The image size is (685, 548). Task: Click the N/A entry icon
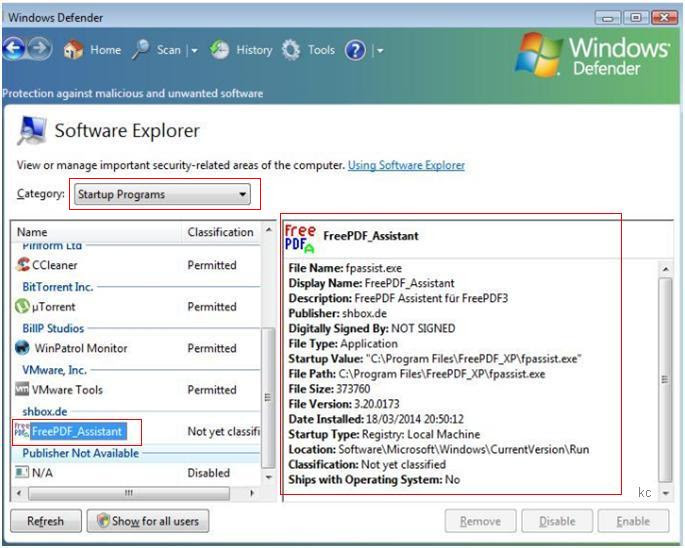tap(22, 472)
